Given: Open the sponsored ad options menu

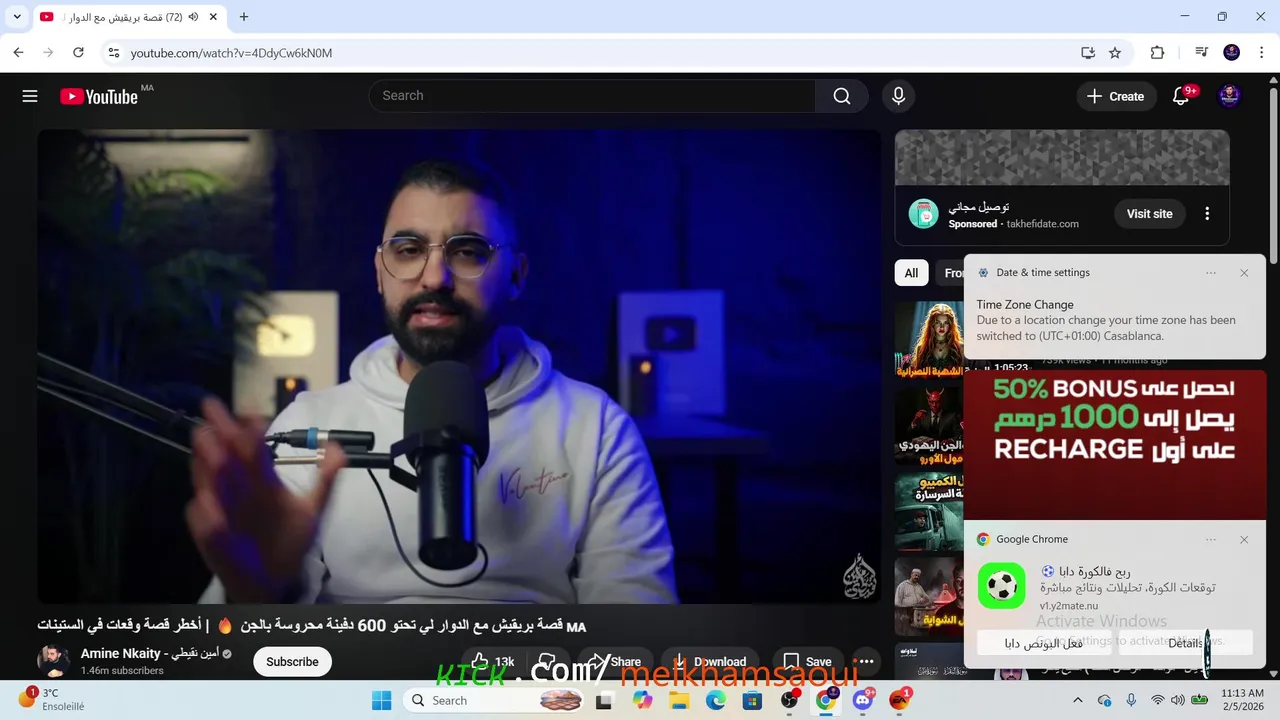Looking at the screenshot, I should pyautogui.click(x=1207, y=214).
